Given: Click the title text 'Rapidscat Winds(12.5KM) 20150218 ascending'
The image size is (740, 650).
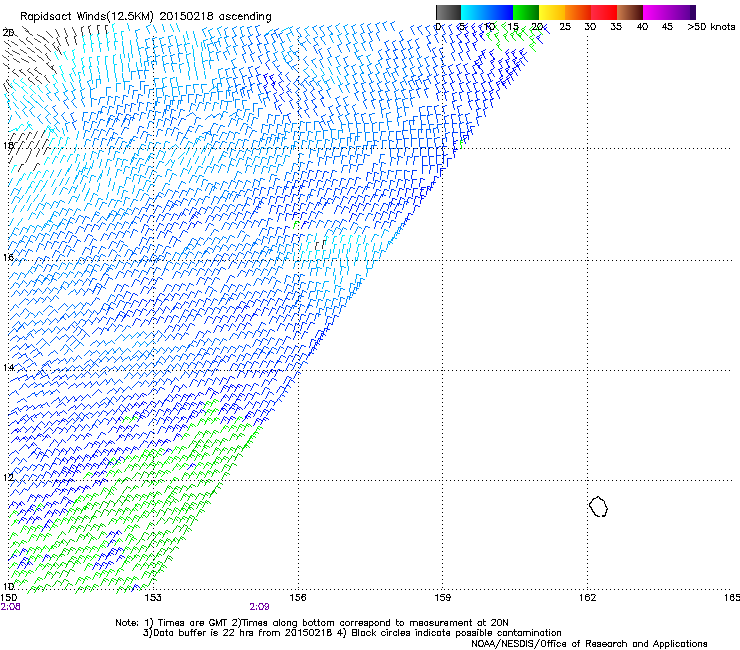Looking at the screenshot, I should (x=146, y=17).
